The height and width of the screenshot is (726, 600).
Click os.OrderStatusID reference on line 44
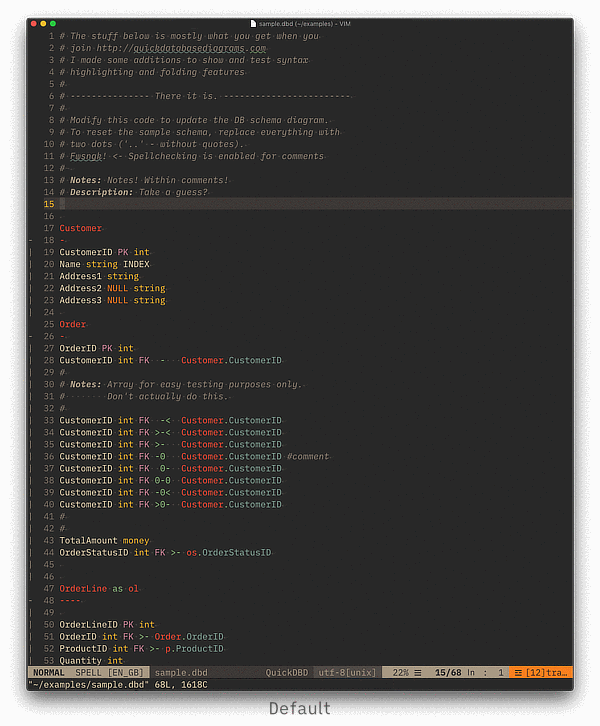(x=229, y=553)
